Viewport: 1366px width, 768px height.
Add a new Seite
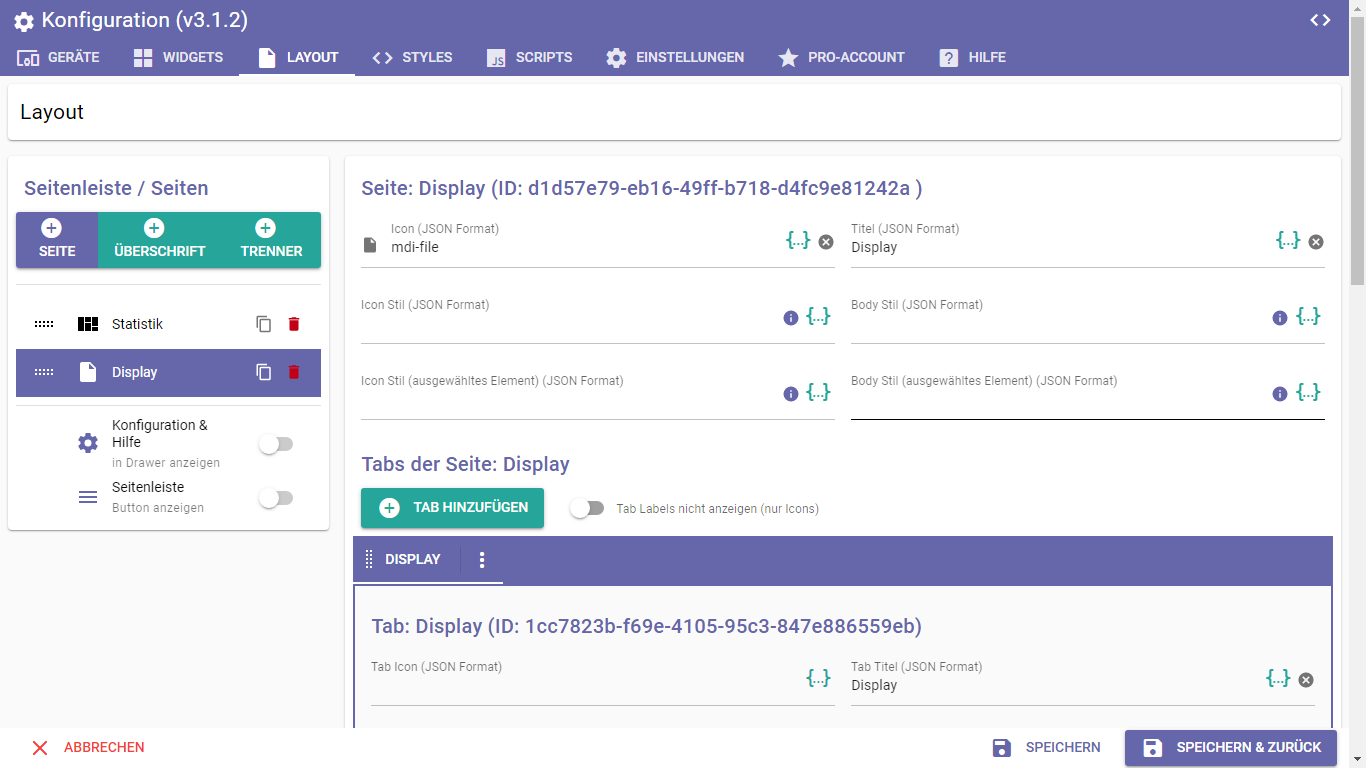[57, 240]
